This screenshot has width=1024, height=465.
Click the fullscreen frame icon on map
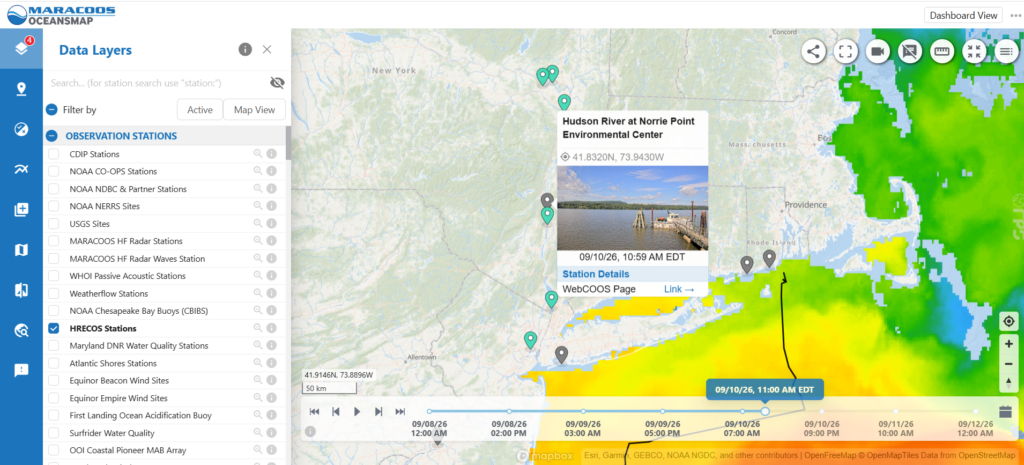[x=846, y=52]
